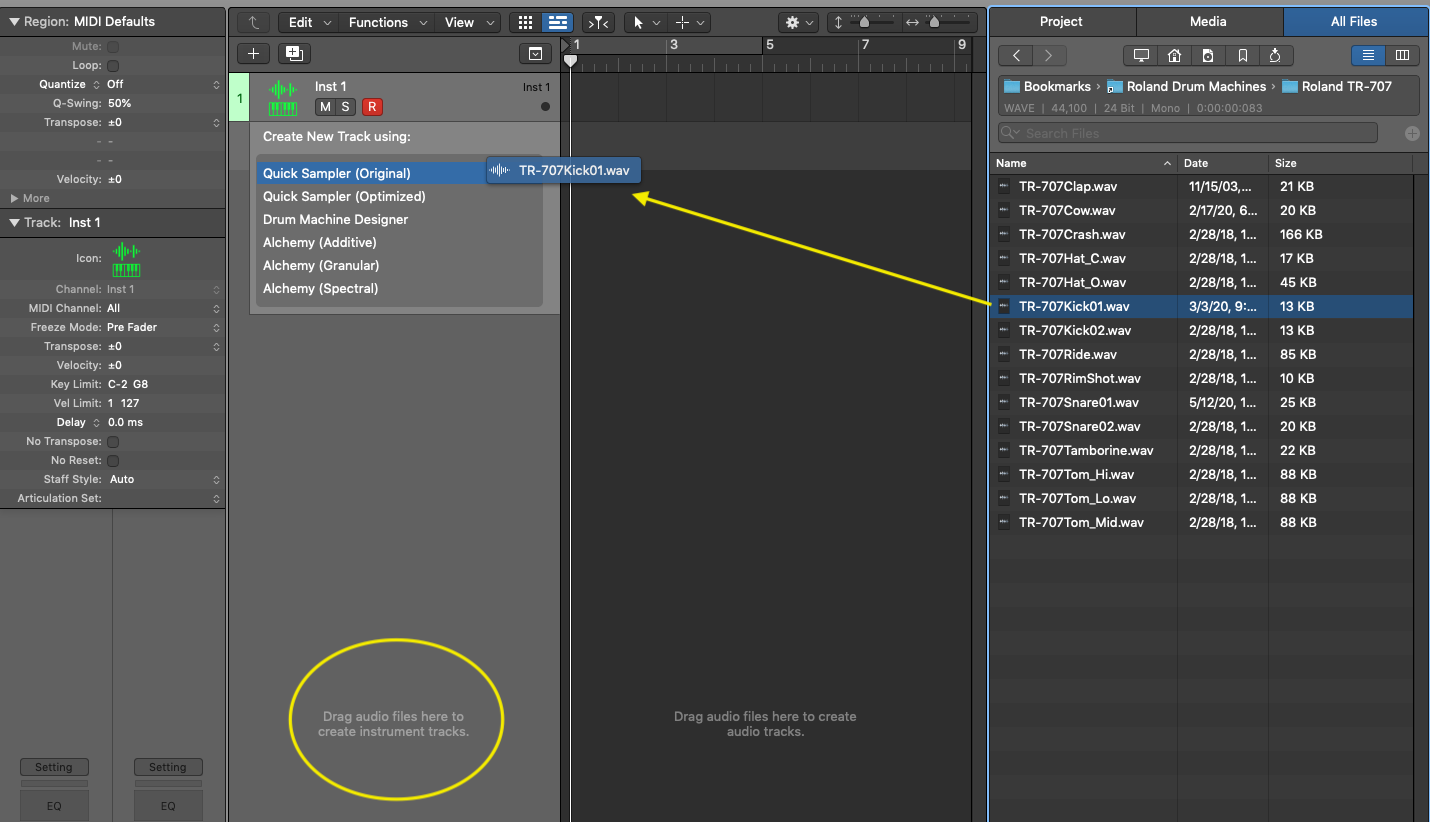Toggle record enable R on Inst 1
Image resolution: width=1430 pixels, height=822 pixels.
[372, 107]
